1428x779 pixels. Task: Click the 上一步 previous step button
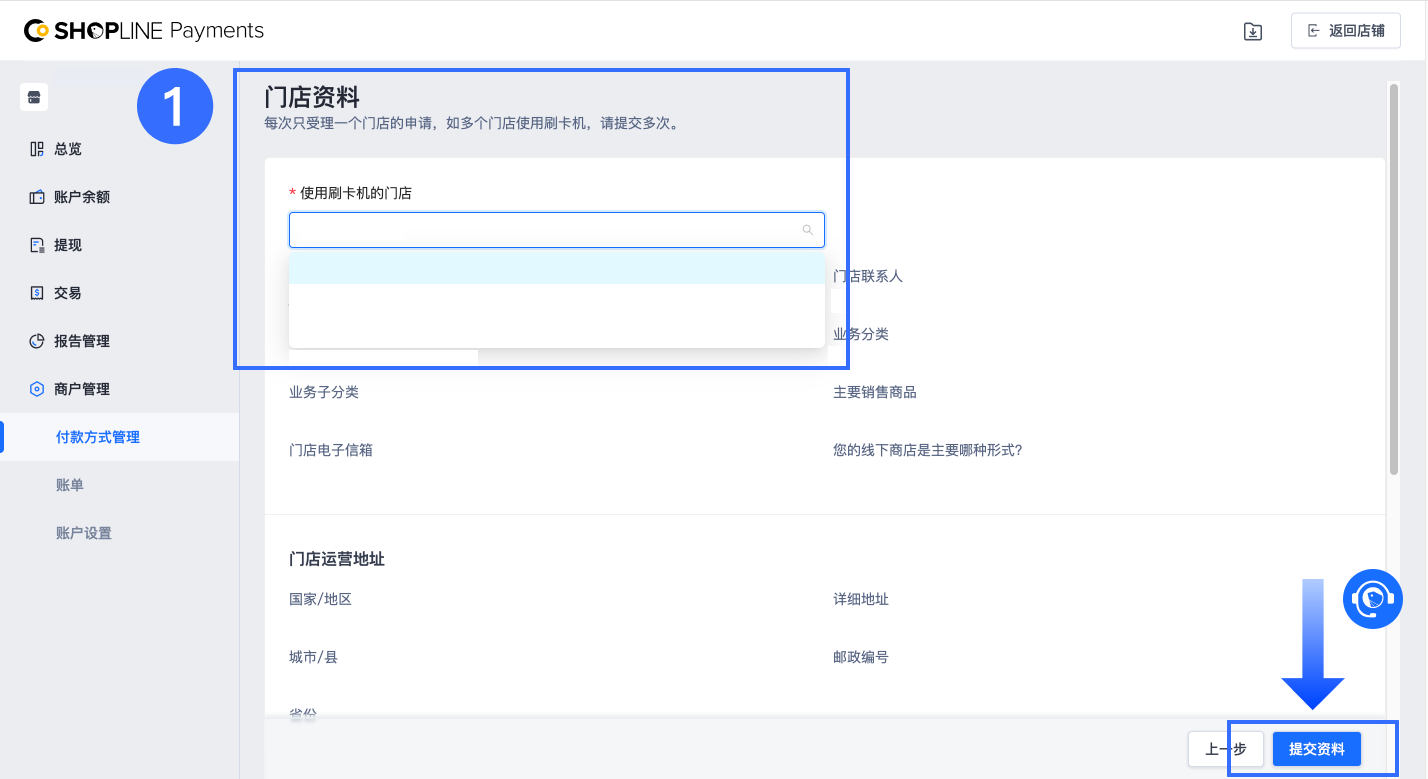[x=1225, y=749]
